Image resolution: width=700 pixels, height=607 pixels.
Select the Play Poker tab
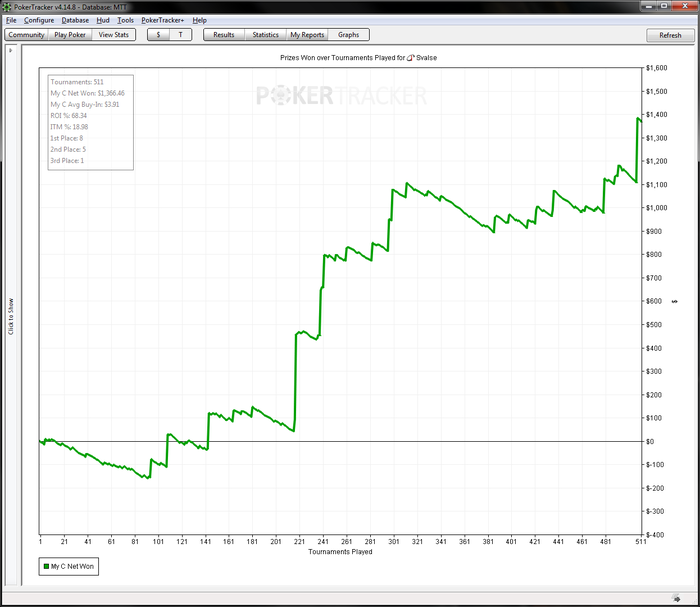[70, 35]
